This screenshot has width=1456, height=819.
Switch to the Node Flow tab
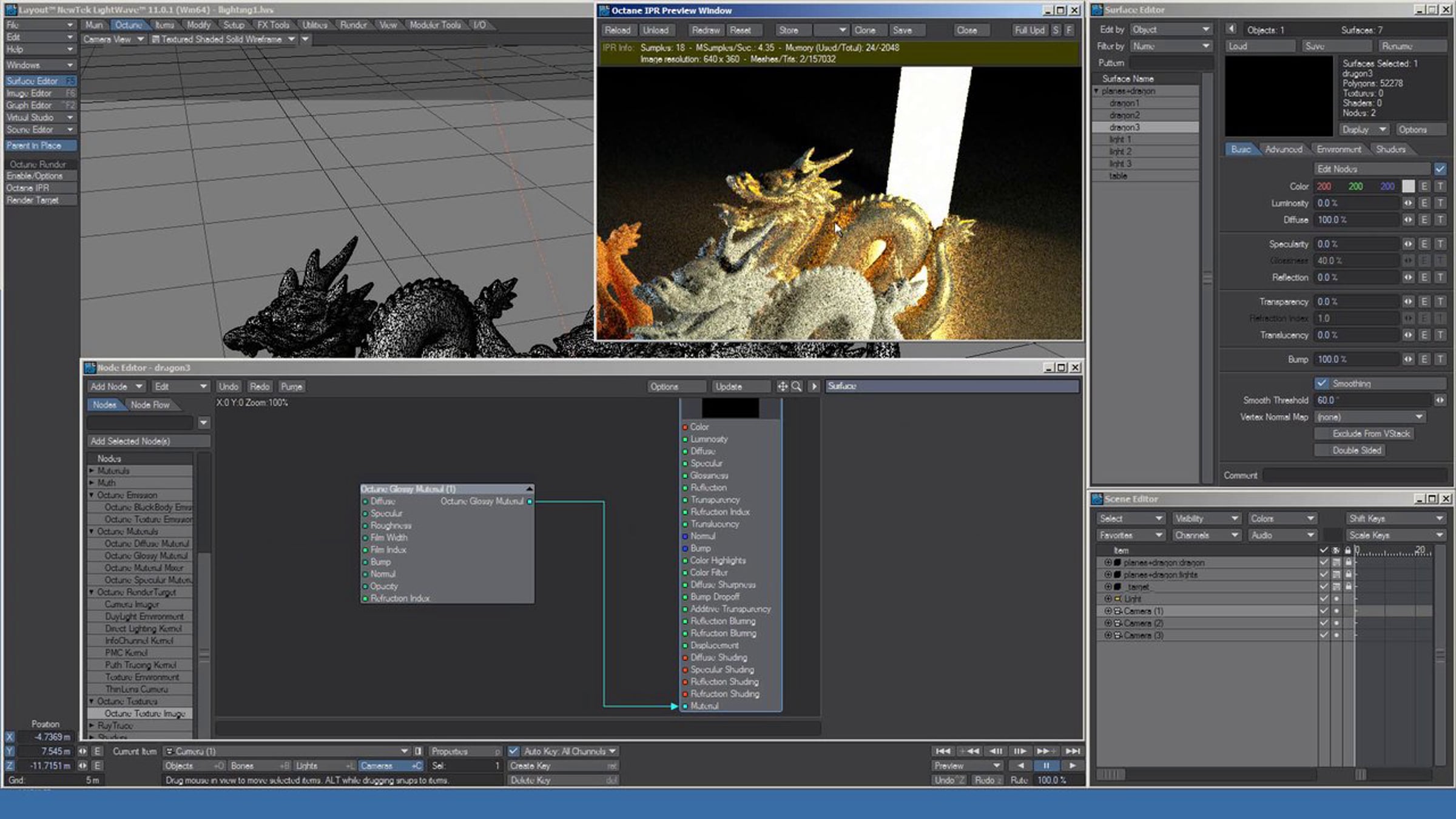tap(150, 405)
